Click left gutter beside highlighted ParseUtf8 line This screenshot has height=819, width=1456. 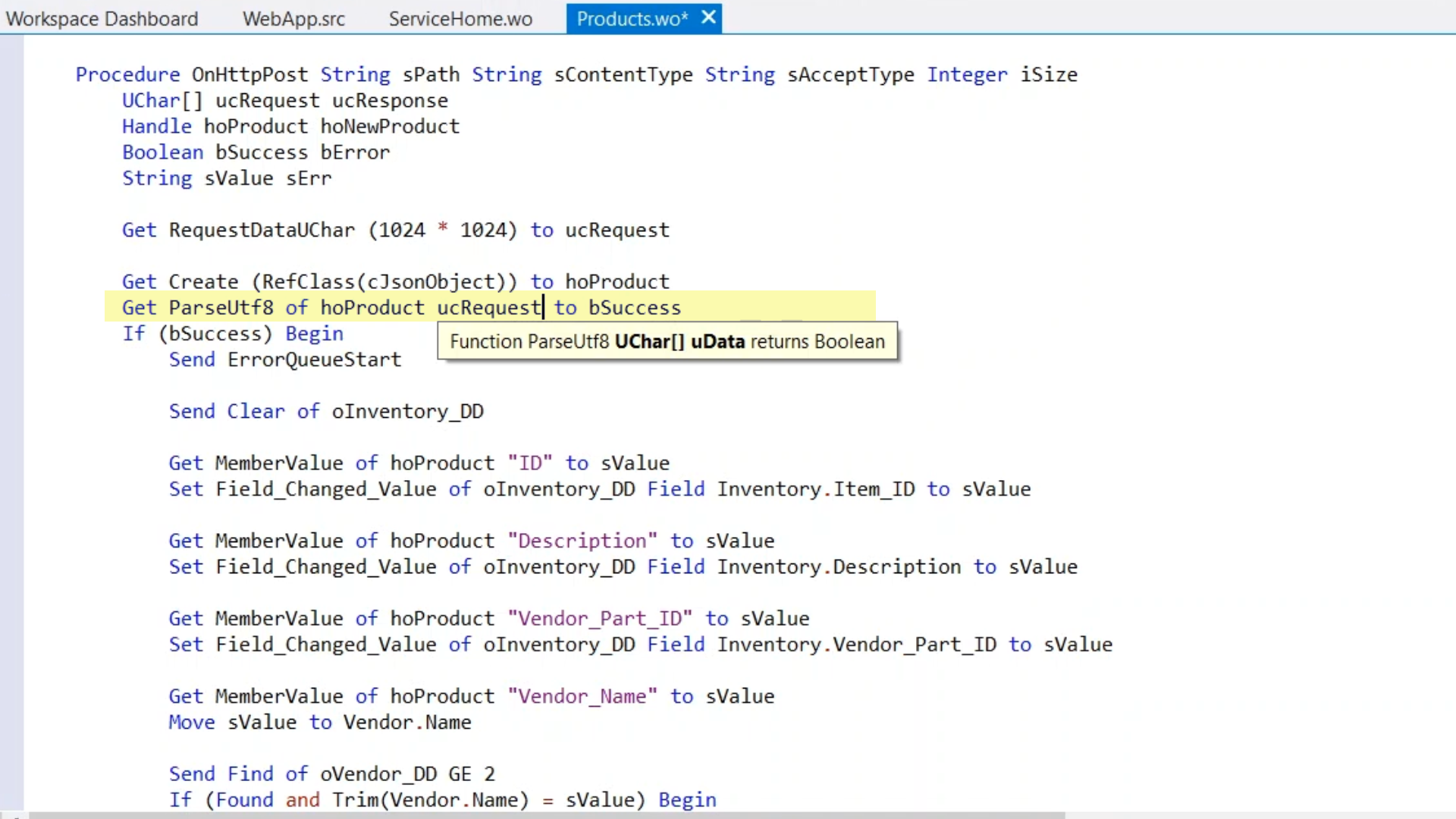(11, 308)
